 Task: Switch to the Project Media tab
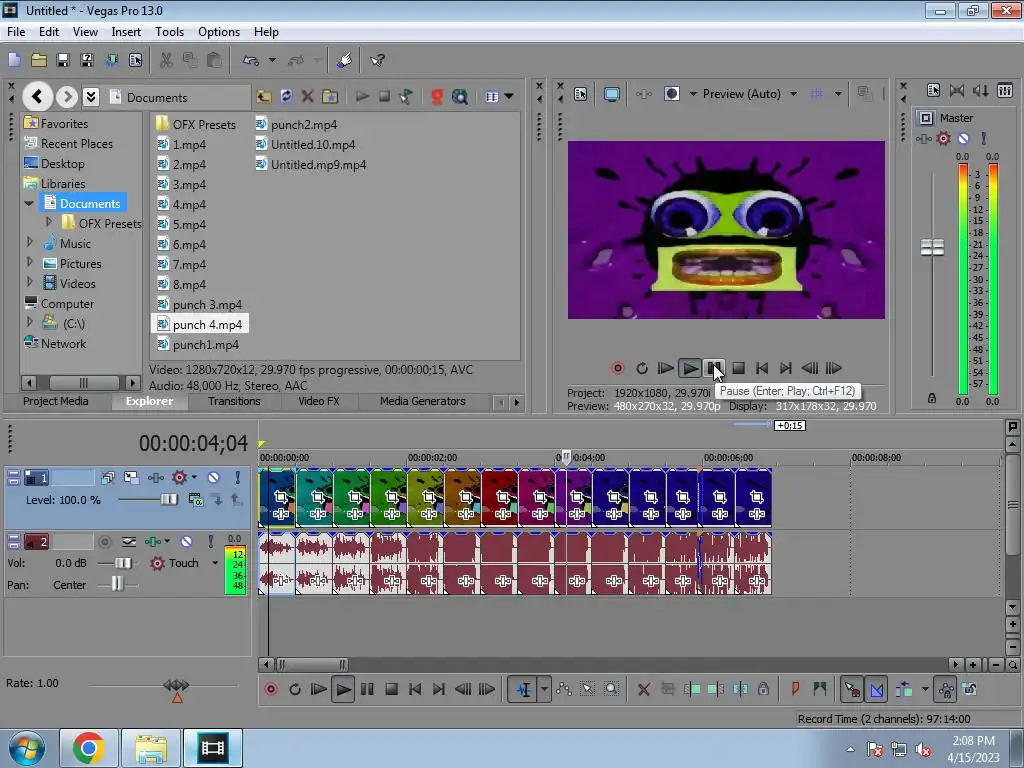pyautogui.click(x=56, y=401)
